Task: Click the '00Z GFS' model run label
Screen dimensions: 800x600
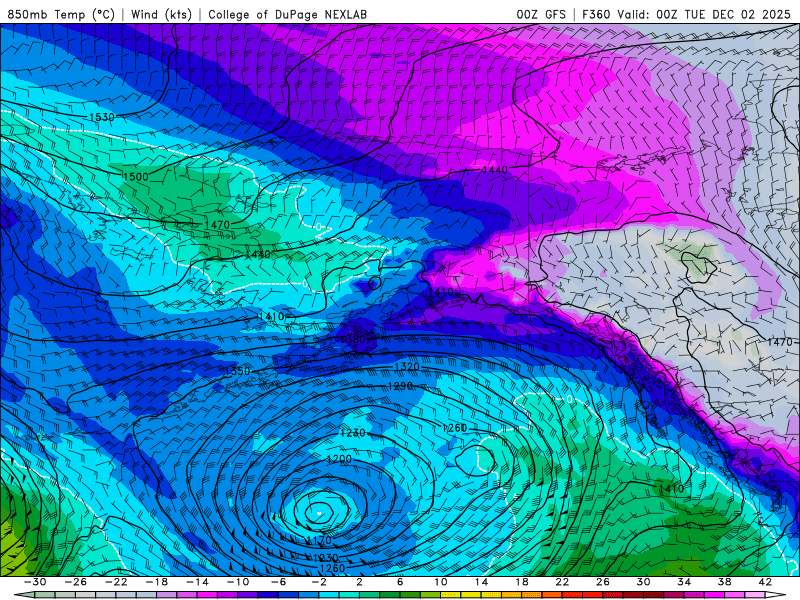Action: pos(541,14)
